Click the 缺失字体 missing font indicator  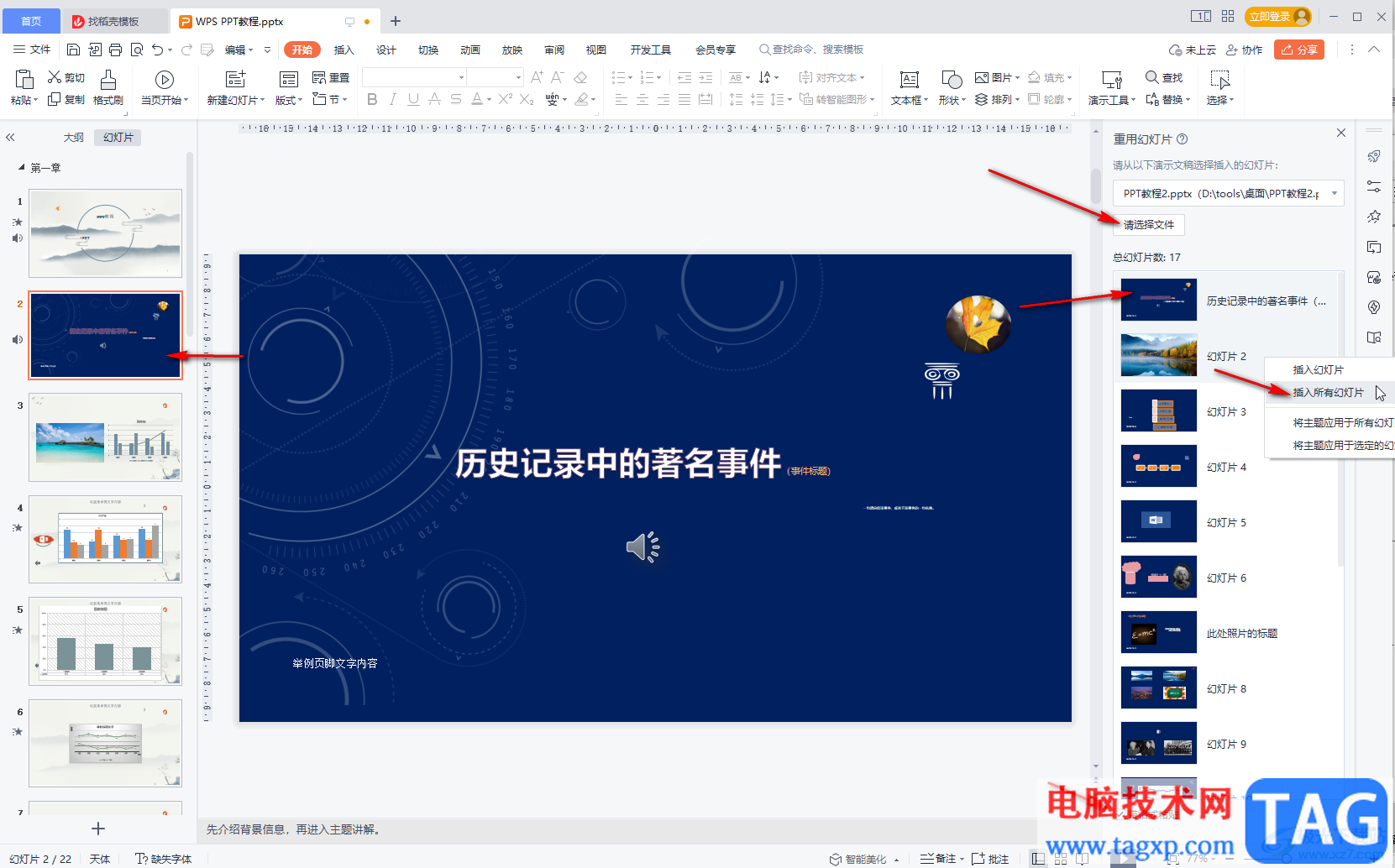click(164, 859)
